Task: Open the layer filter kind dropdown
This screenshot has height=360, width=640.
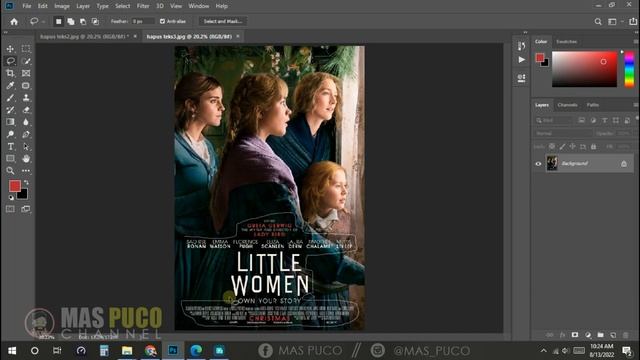Action: (x=554, y=120)
